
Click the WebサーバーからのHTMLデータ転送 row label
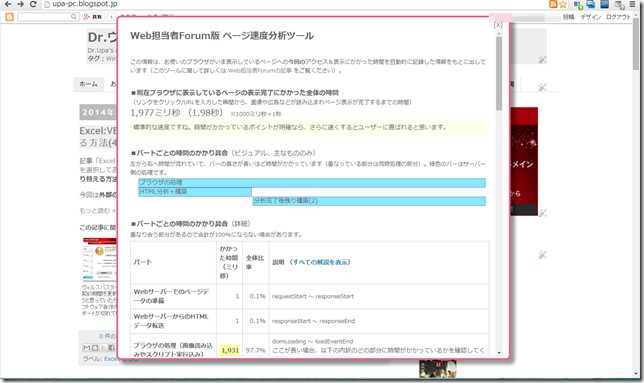click(x=171, y=321)
